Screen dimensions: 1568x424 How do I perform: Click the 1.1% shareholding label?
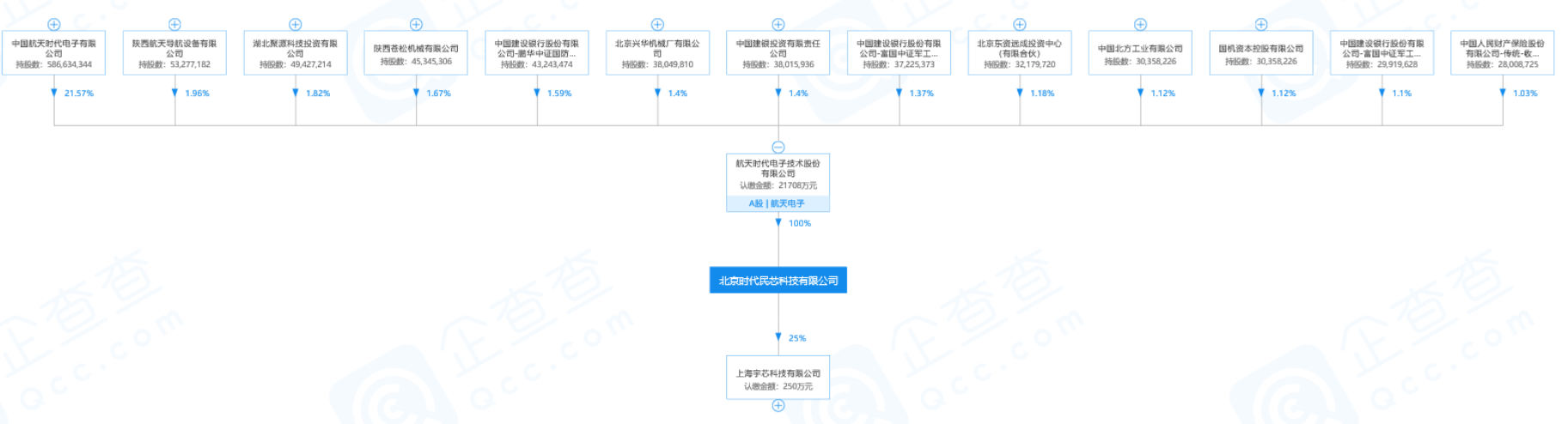(x=1402, y=94)
